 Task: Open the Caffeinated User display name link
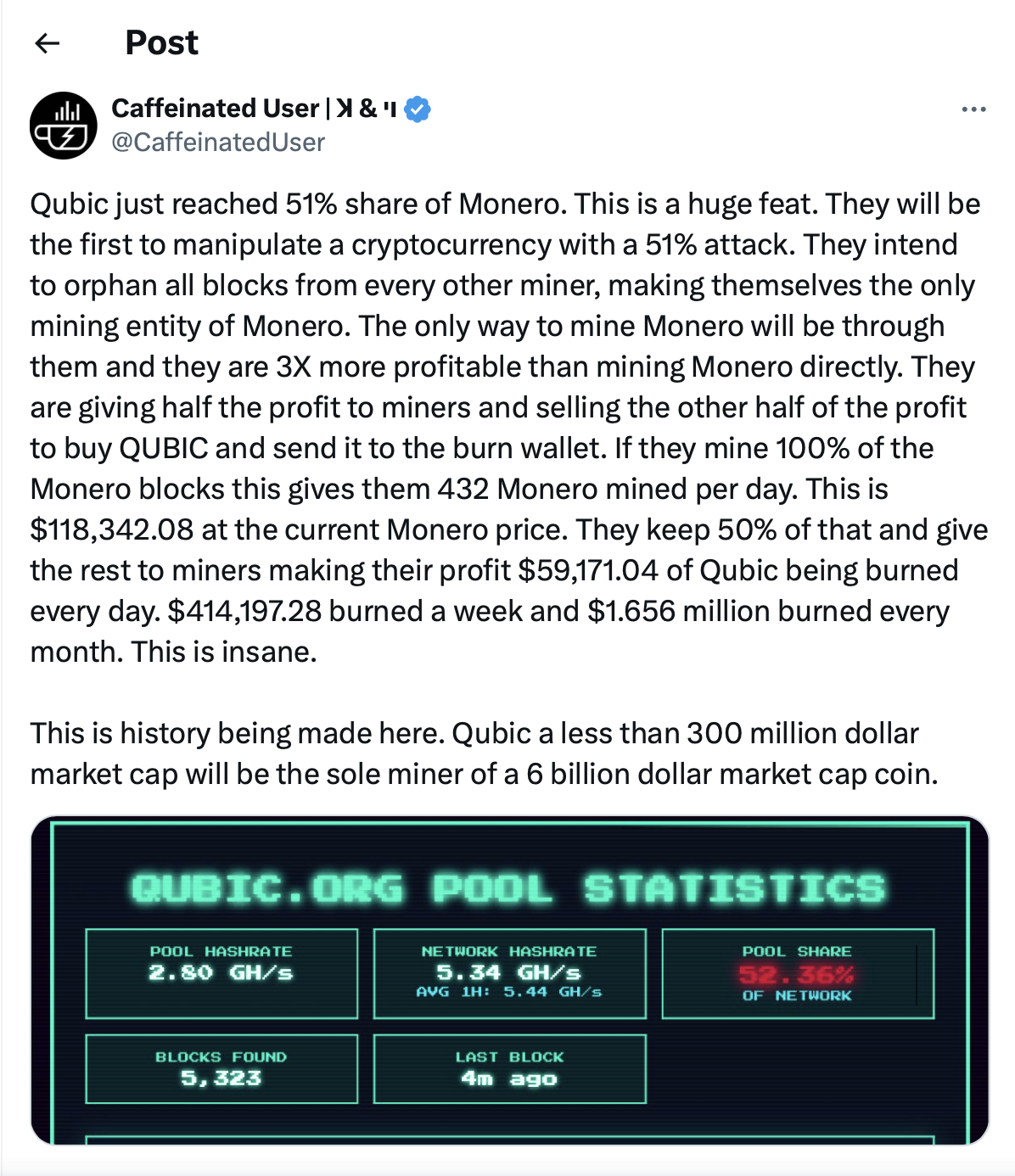(x=215, y=109)
